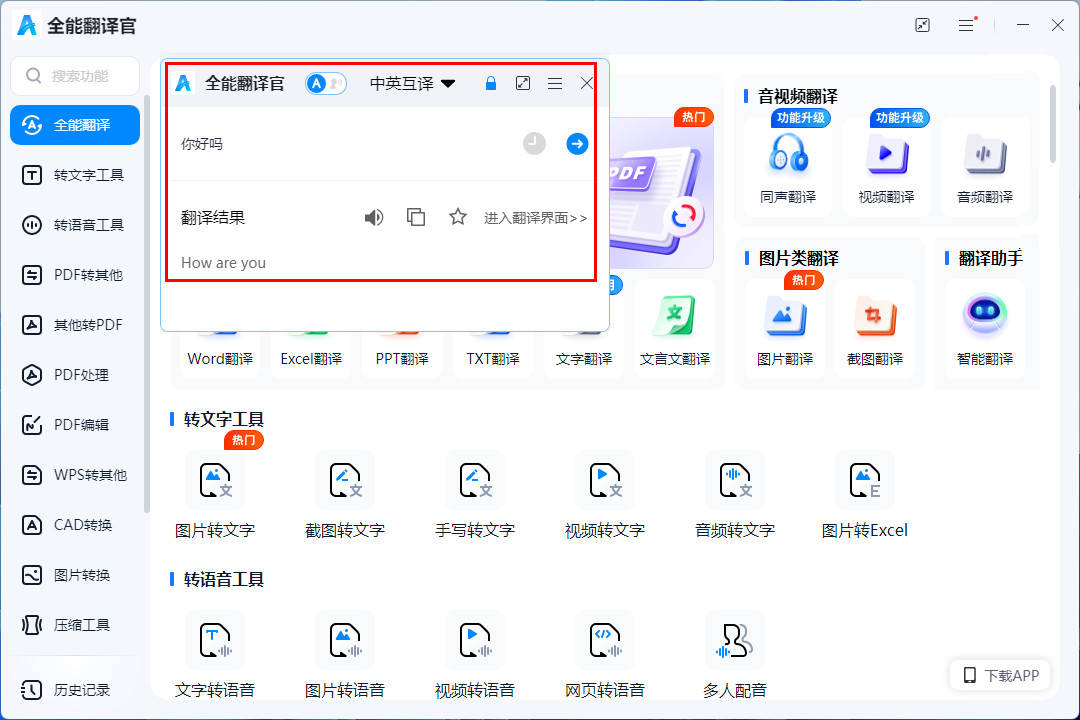Open the 文字转语音 tool

pos(215,655)
